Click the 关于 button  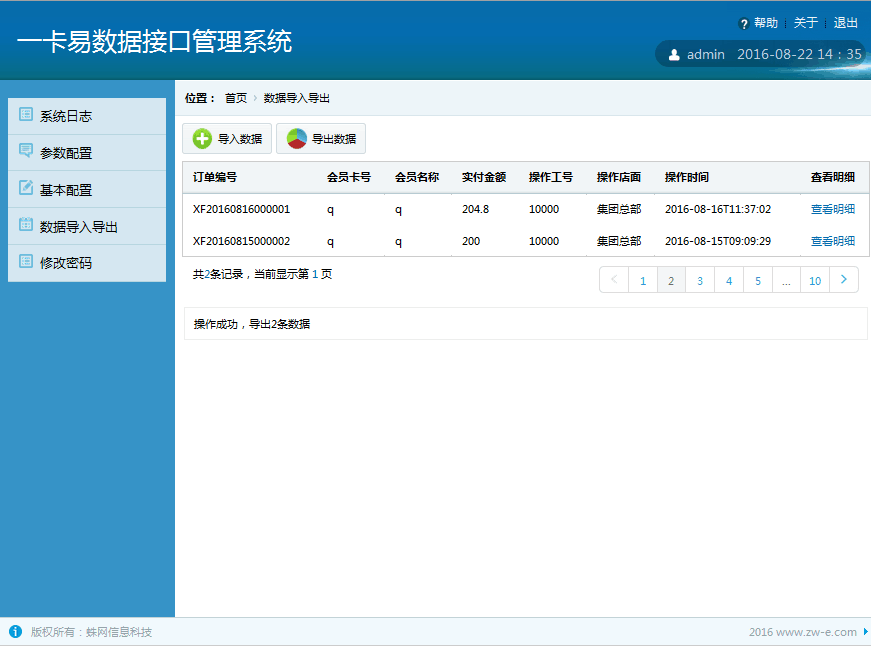click(x=806, y=22)
